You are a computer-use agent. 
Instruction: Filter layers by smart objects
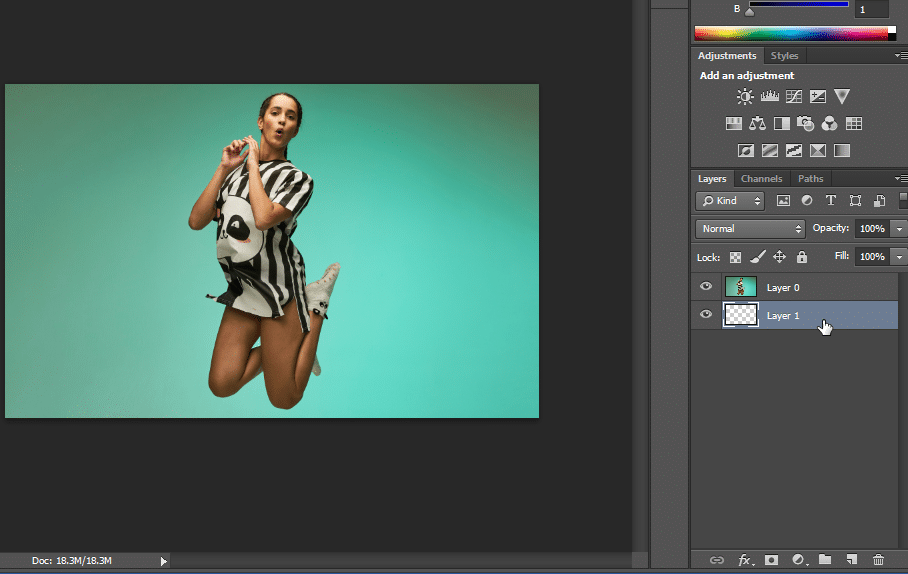tap(880, 200)
